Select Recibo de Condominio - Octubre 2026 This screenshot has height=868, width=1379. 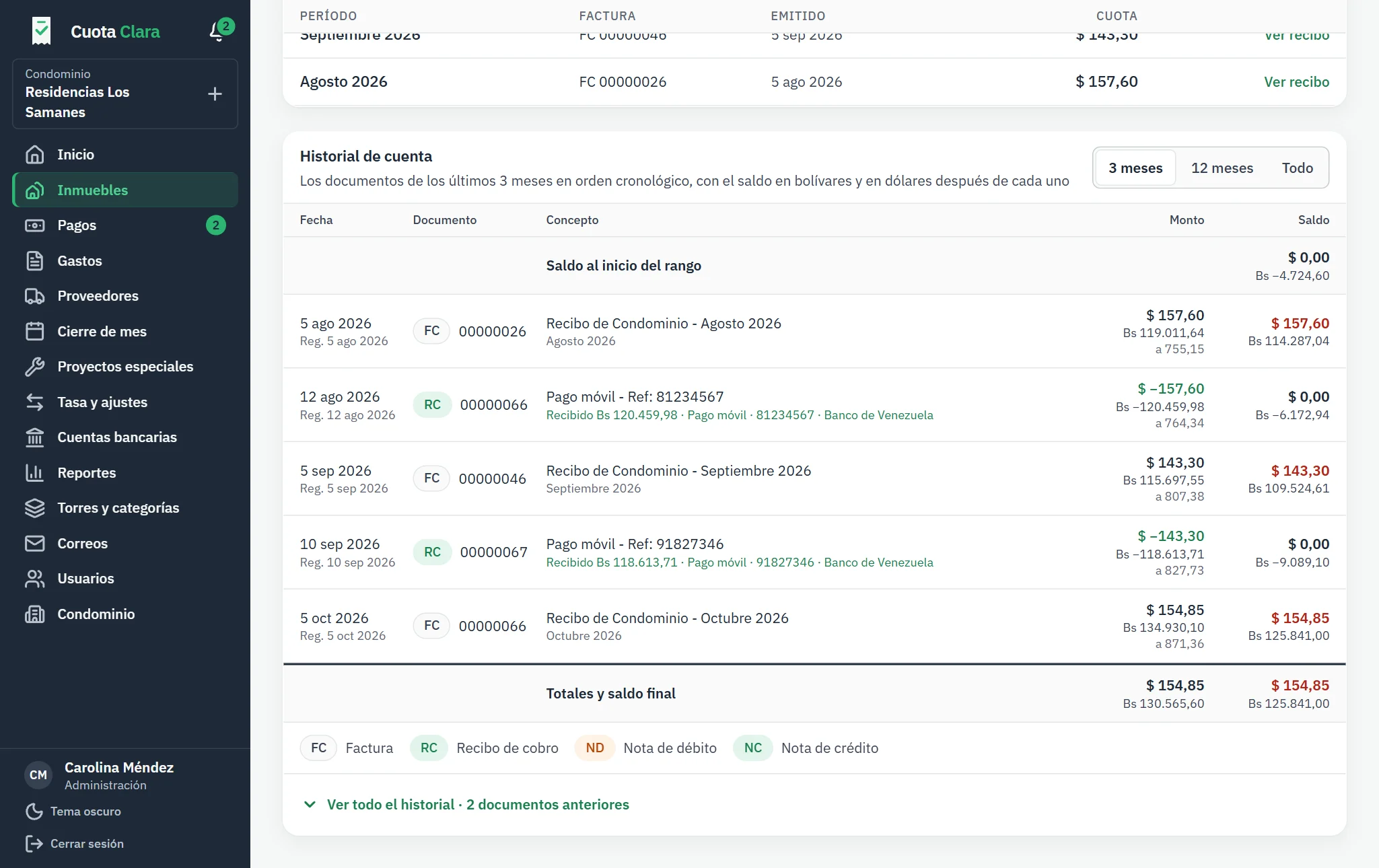click(x=667, y=618)
